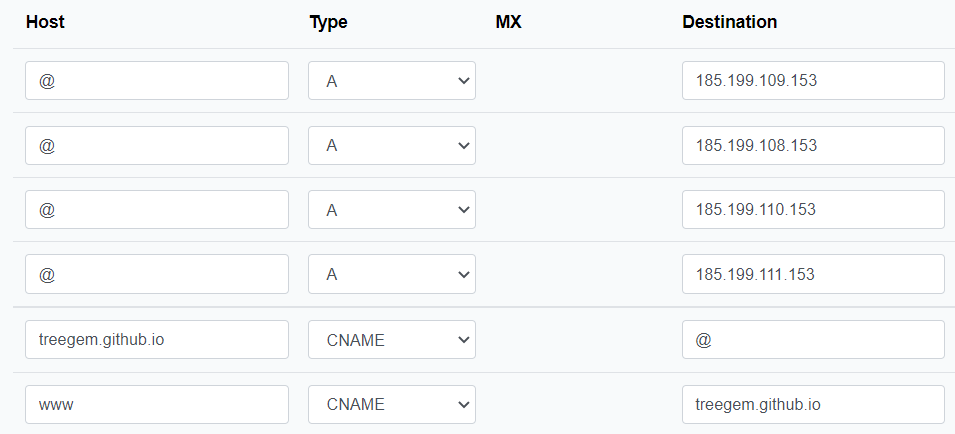Focus the host box for the 185.199.110.153 record
Image resolution: width=955 pixels, height=434 pixels.
(156, 210)
